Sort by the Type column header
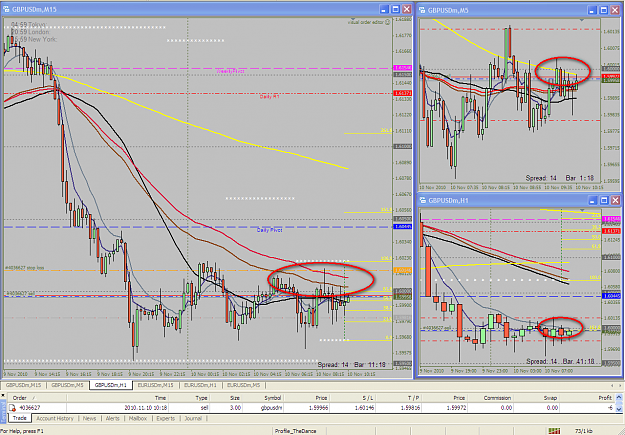 187,398
